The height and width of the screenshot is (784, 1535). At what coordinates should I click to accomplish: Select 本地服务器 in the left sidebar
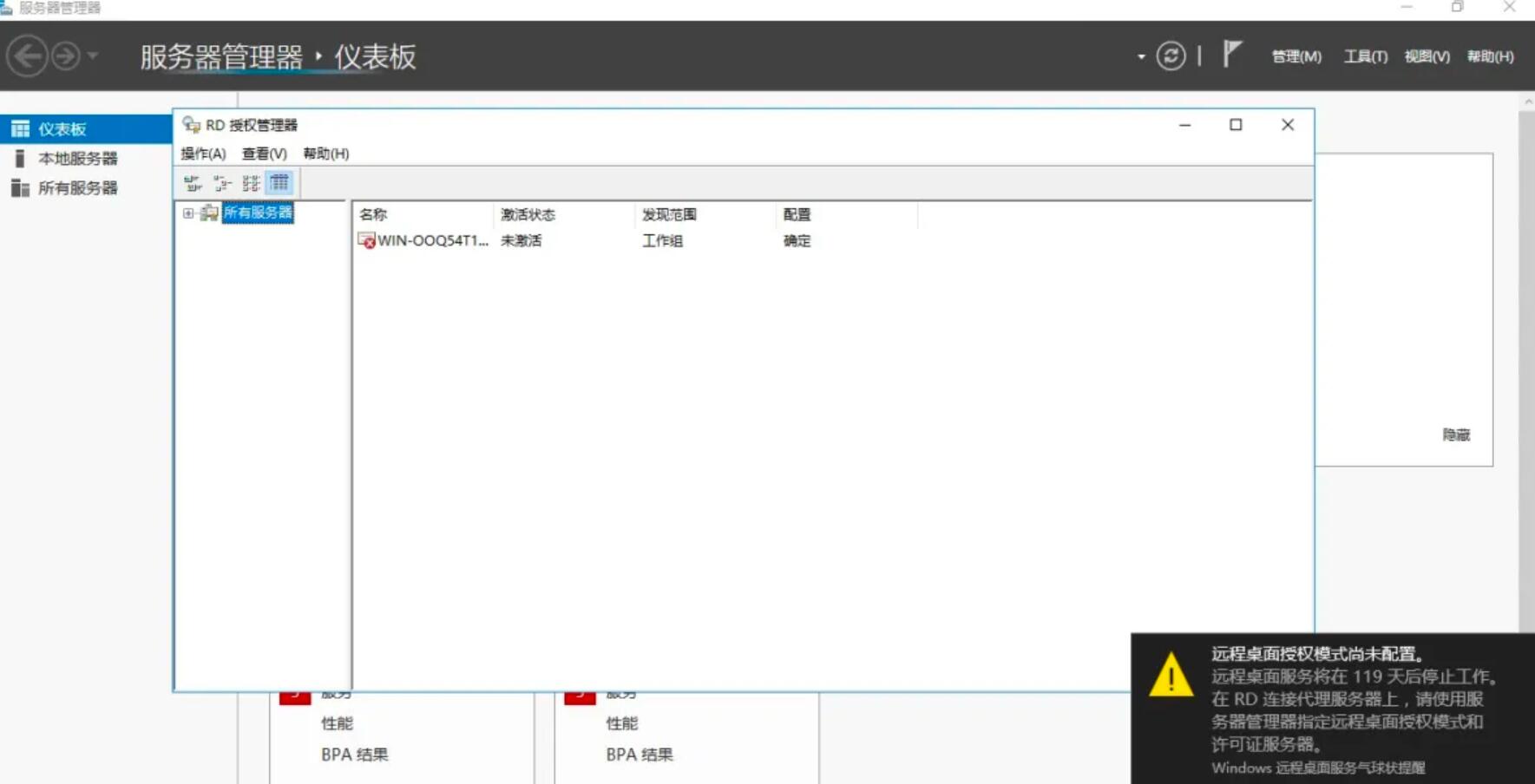[77, 159]
